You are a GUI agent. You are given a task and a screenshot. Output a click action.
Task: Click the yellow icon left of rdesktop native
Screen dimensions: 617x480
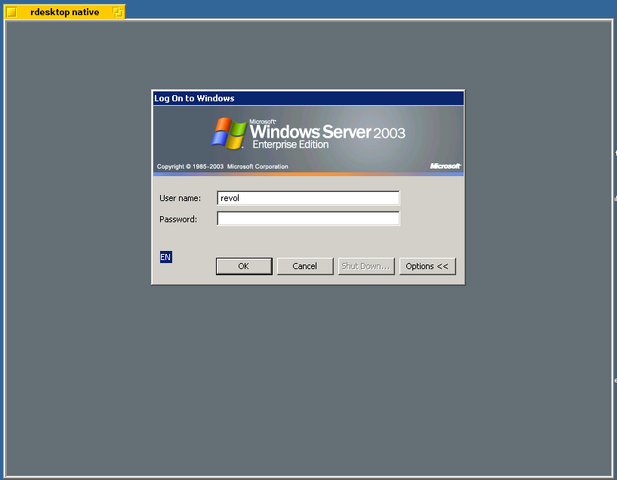pyautogui.click(x=12, y=12)
